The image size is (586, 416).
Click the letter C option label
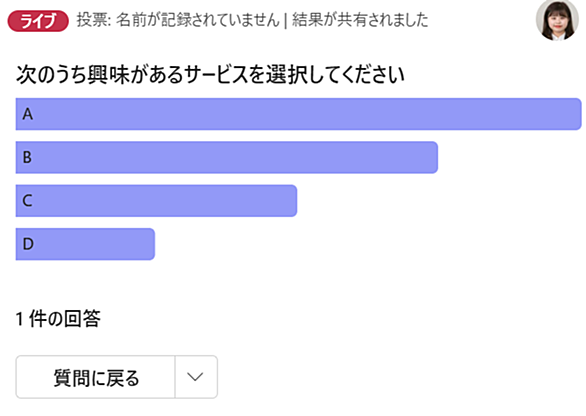pyautogui.click(x=27, y=201)
